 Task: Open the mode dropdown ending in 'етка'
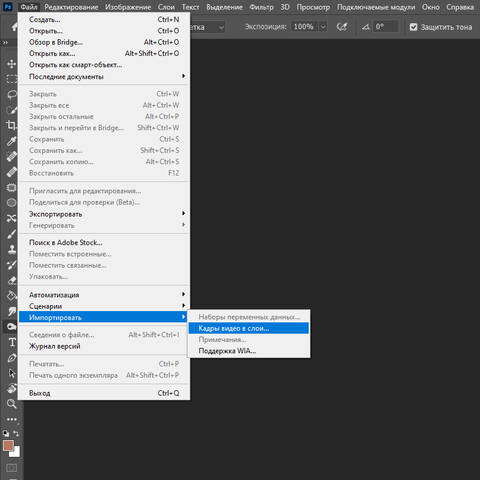click(207, 27)
